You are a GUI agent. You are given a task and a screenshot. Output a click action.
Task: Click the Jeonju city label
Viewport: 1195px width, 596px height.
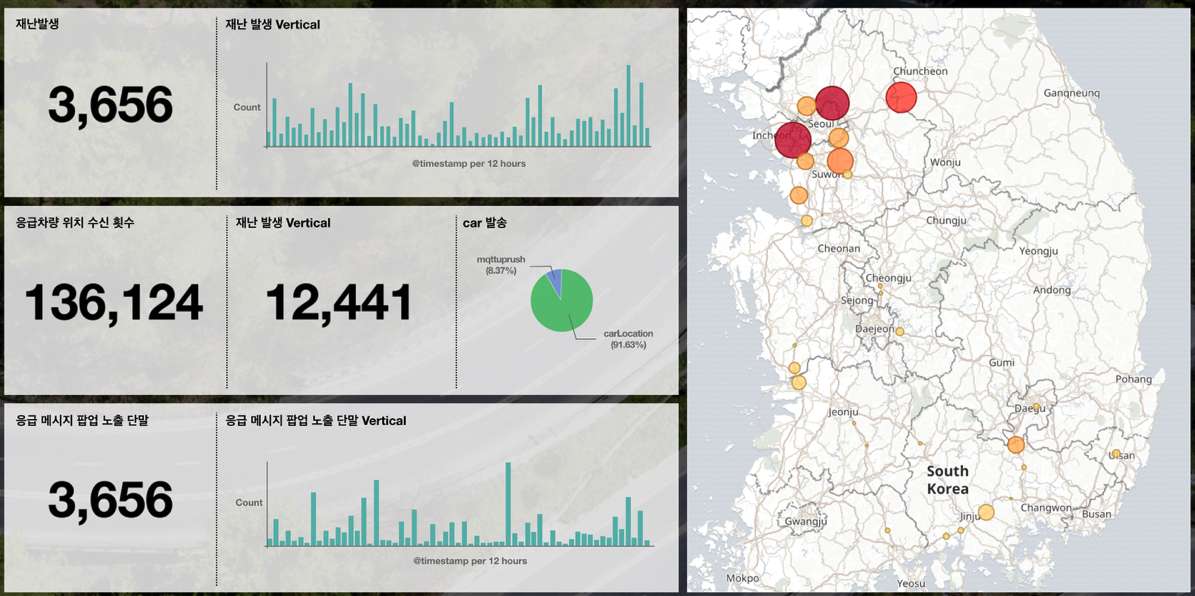843,412
